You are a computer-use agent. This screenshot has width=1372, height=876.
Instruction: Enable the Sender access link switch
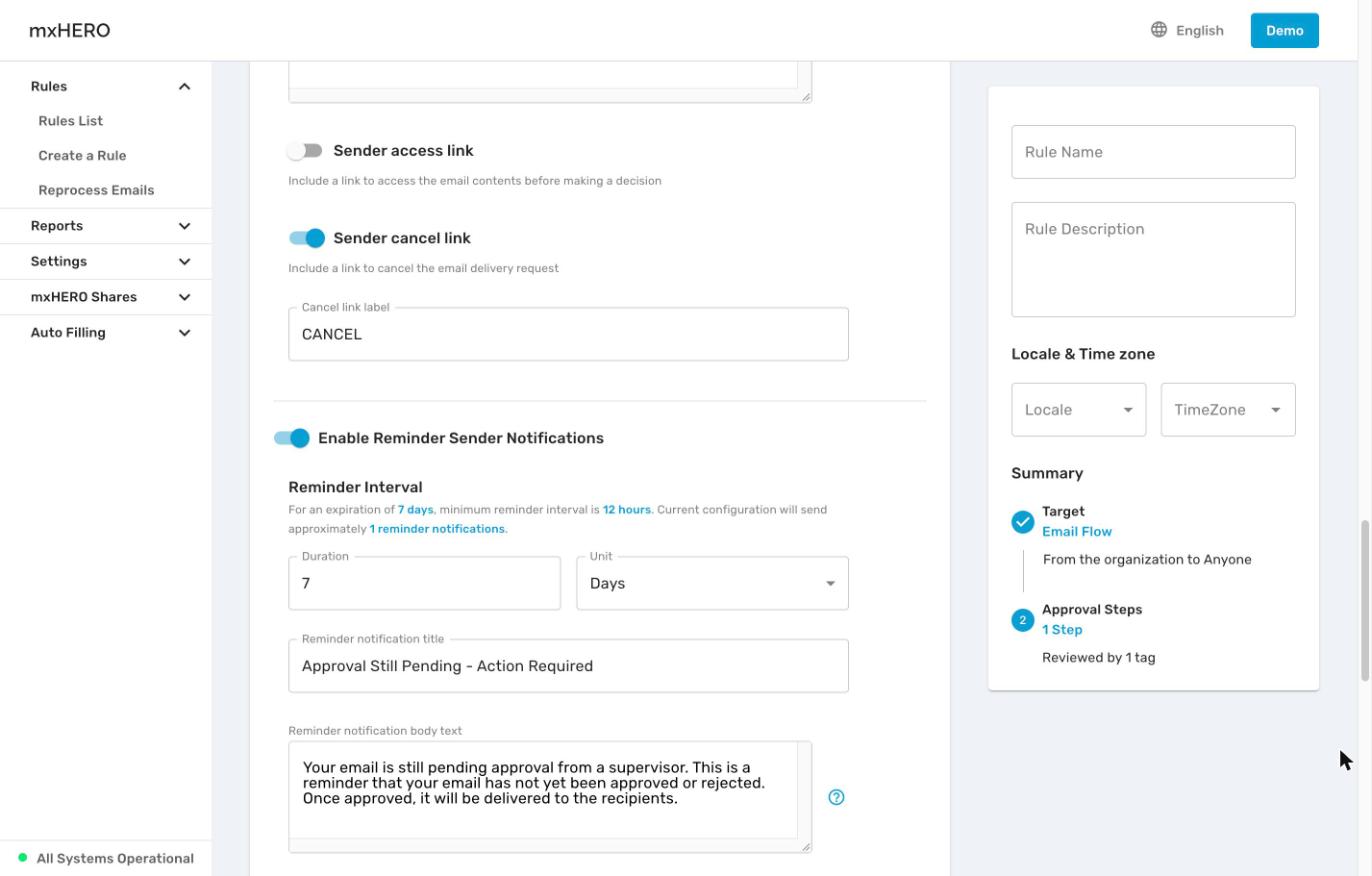[304, 151]
